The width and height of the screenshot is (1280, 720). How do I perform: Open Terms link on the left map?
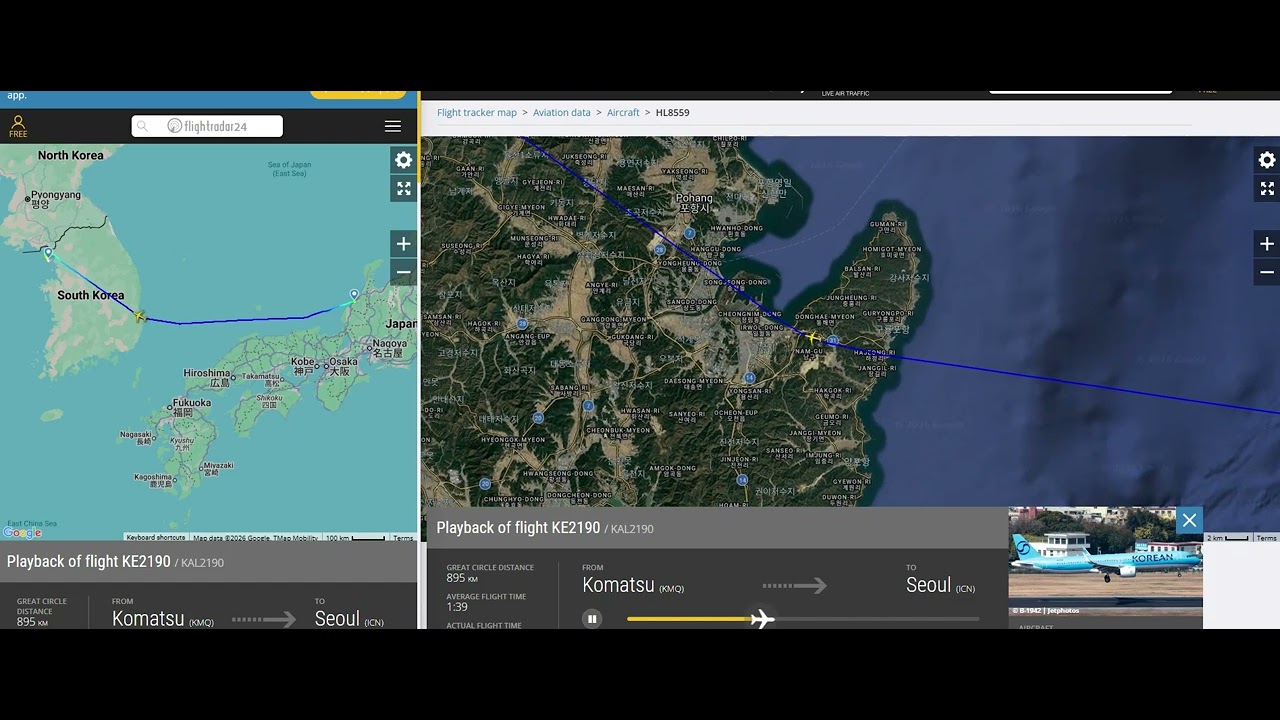[403, 538]
